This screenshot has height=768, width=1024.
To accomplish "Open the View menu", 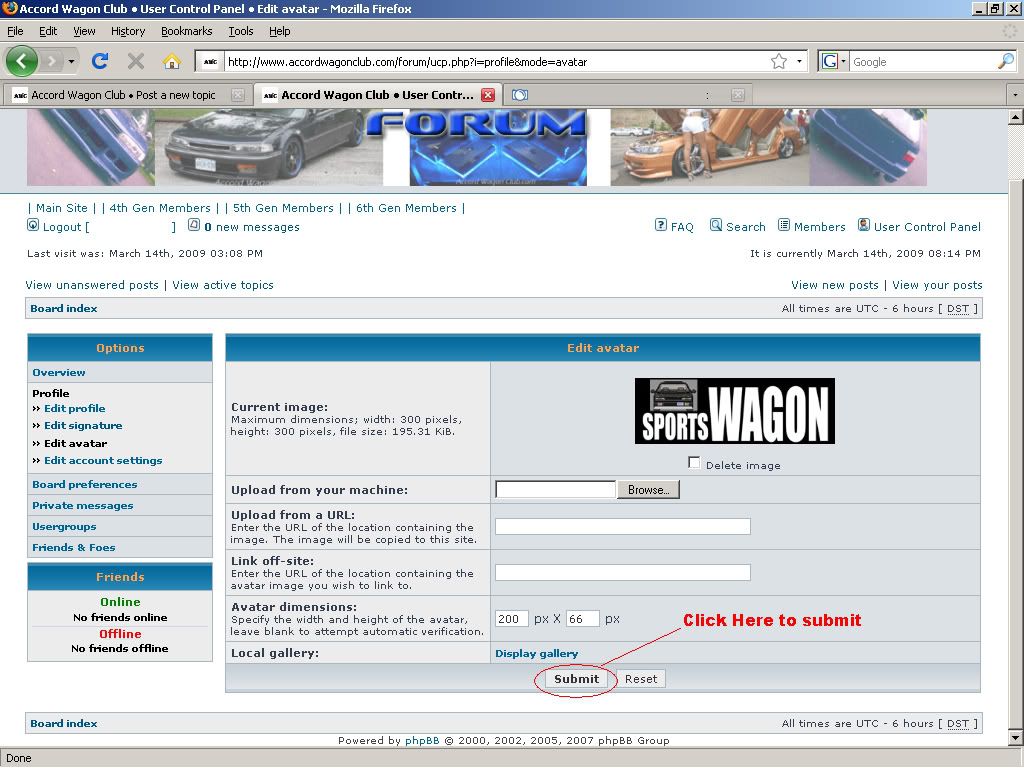I will click(84, 31).
